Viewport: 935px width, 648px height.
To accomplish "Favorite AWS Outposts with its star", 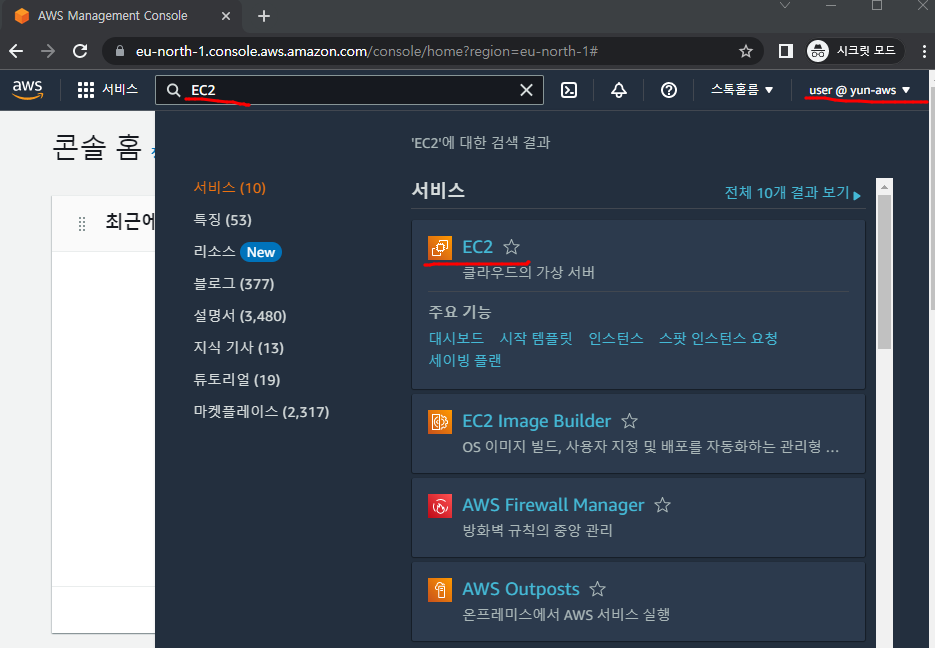I will pyautogui.click(x=597, y=589).
